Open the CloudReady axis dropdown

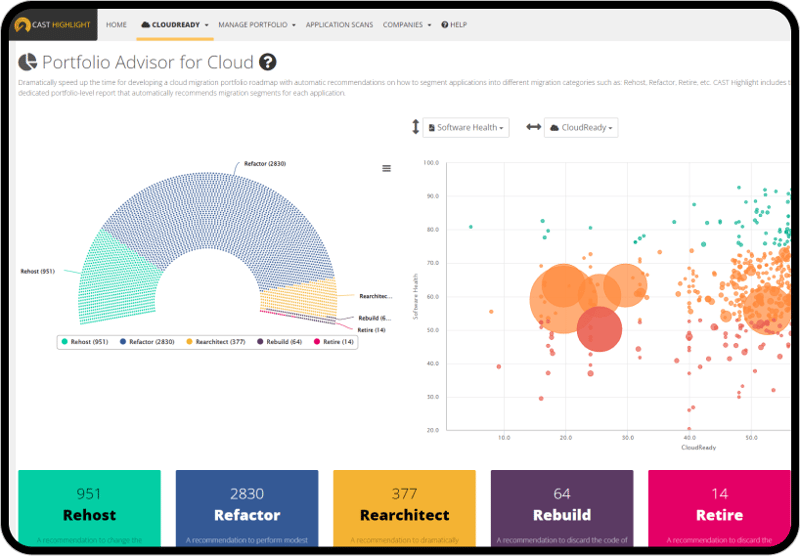(582, 128)
